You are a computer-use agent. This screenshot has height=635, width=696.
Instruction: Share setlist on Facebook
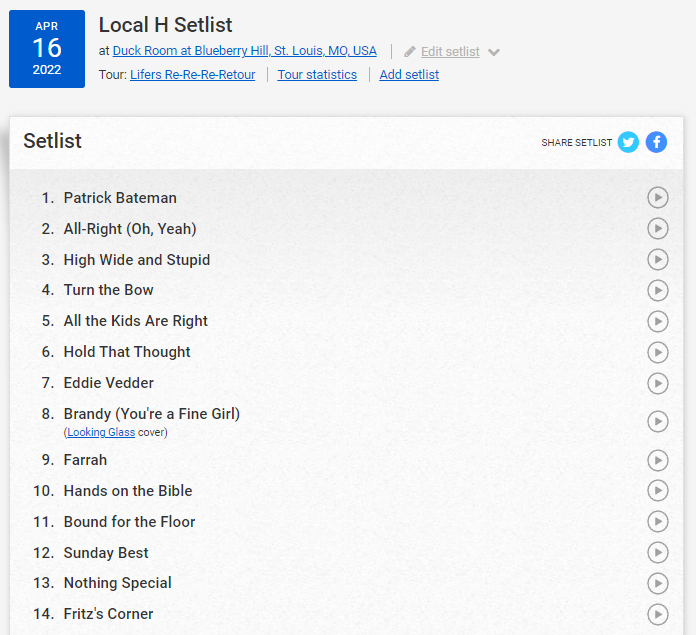[x=656, y=142]
